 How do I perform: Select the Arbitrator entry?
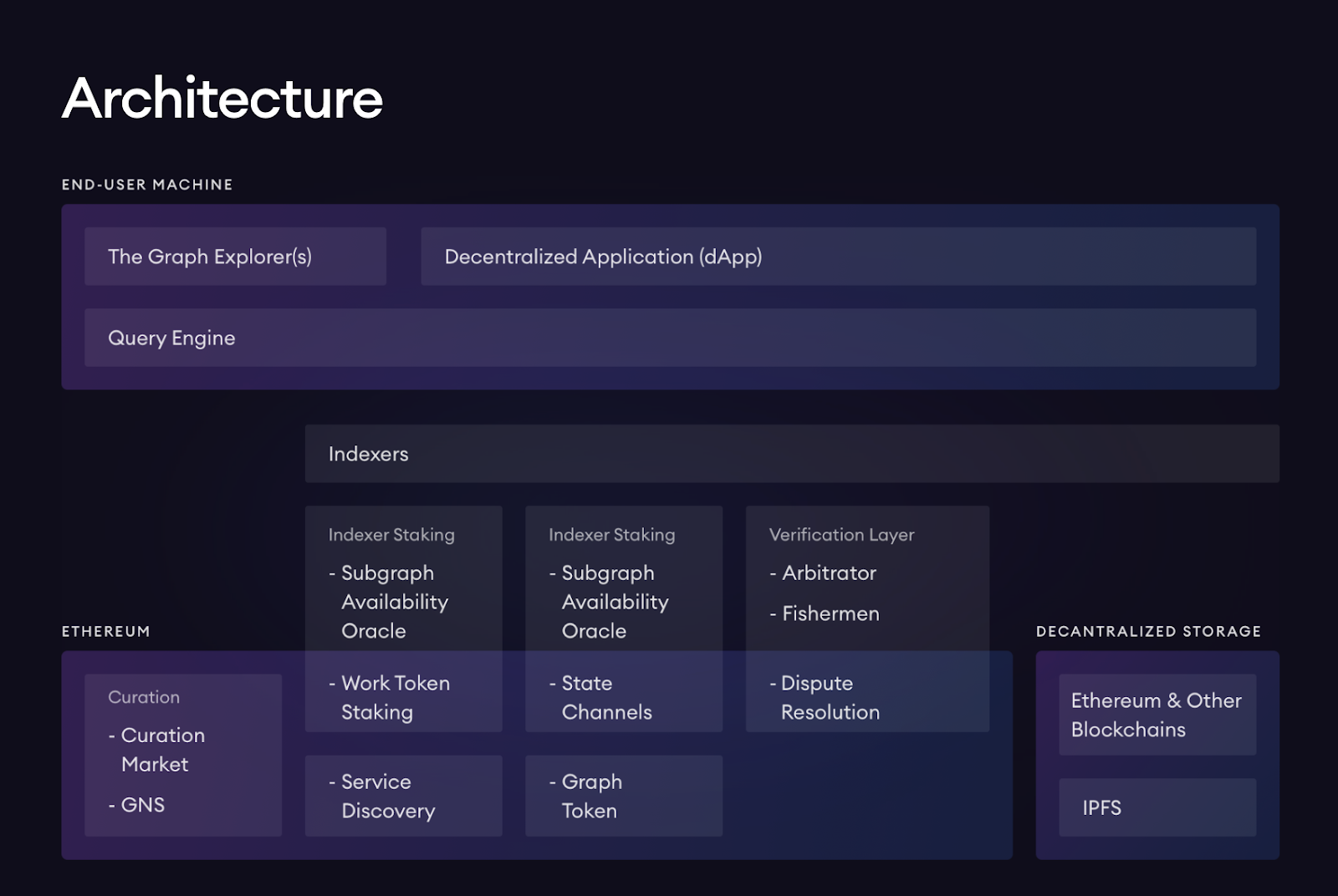(823, 573)
